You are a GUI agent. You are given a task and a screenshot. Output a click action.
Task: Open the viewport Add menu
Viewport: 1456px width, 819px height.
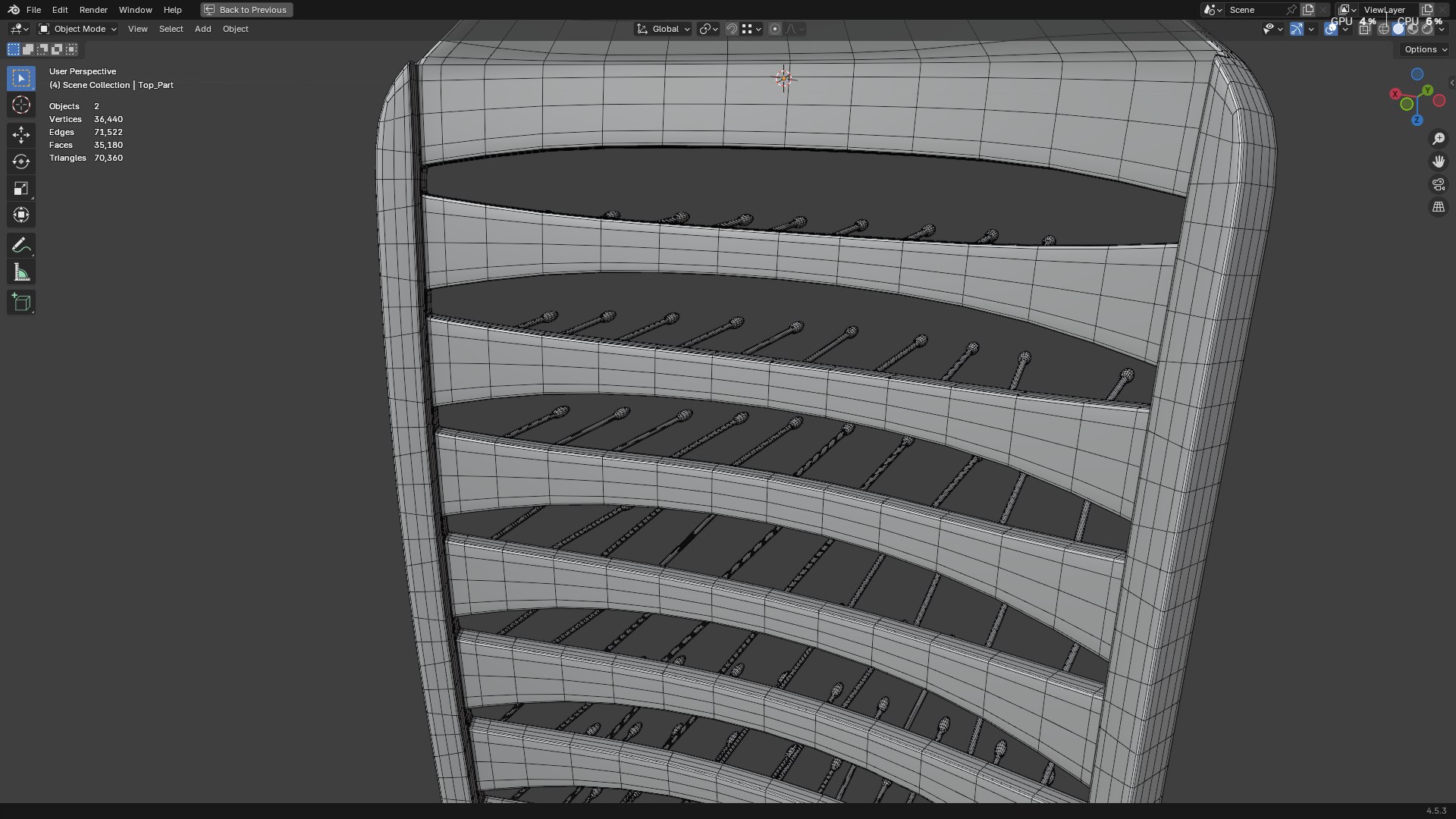[x=202, y=29]
